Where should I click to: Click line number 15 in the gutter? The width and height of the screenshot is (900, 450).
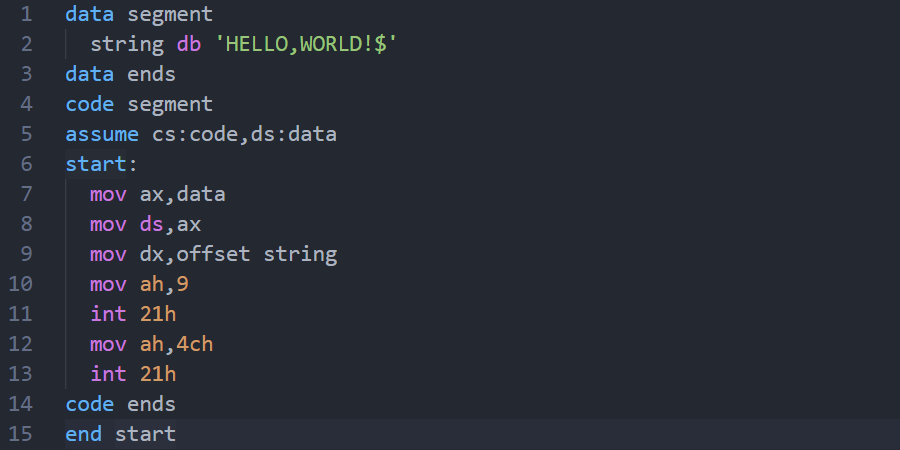pos(20,434)
